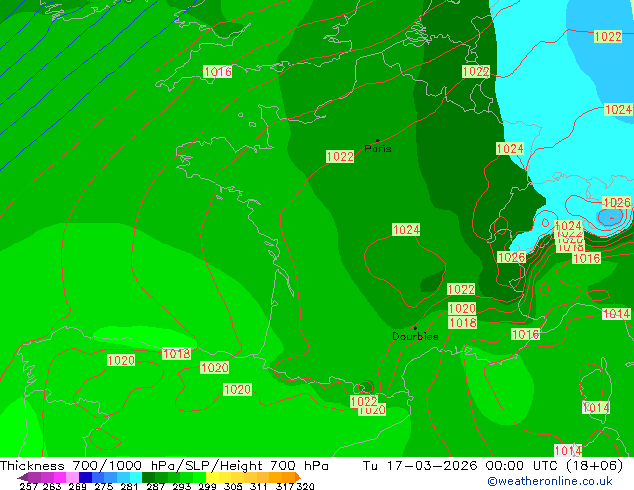Select the 1014 isobar label over Corsica

point(596,408)
